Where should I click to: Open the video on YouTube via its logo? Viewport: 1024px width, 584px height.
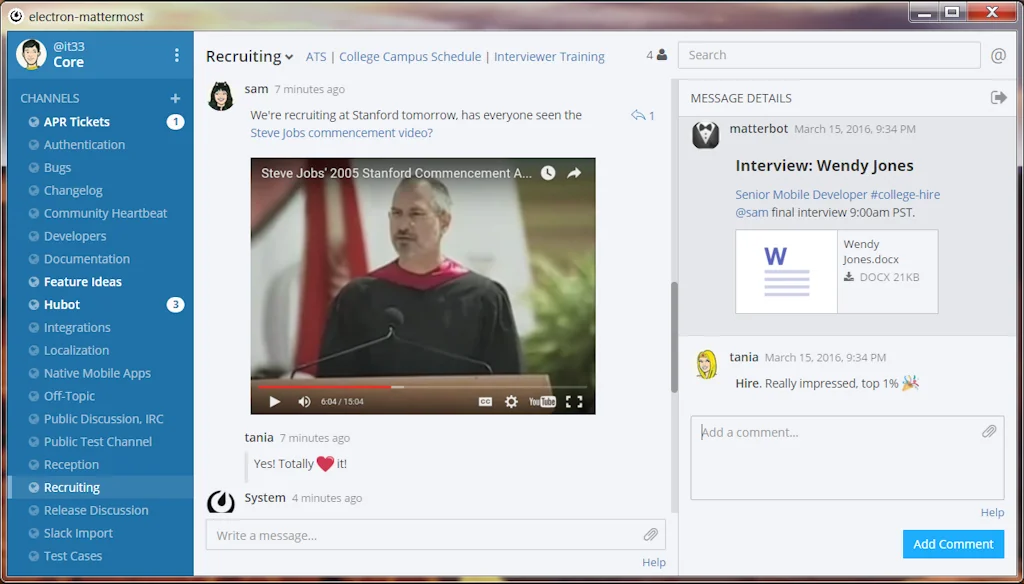(x=543, y=401)
